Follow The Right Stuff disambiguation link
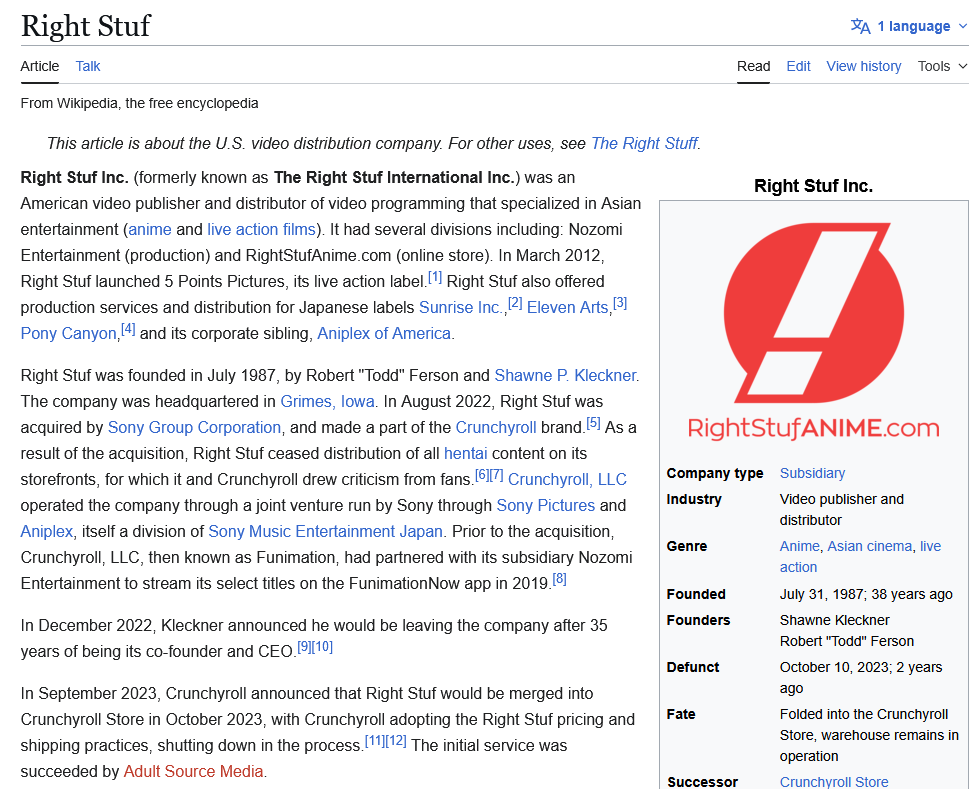Image resolution: width=977 pixels, height=789 pixels. click(x=643, y=143)
